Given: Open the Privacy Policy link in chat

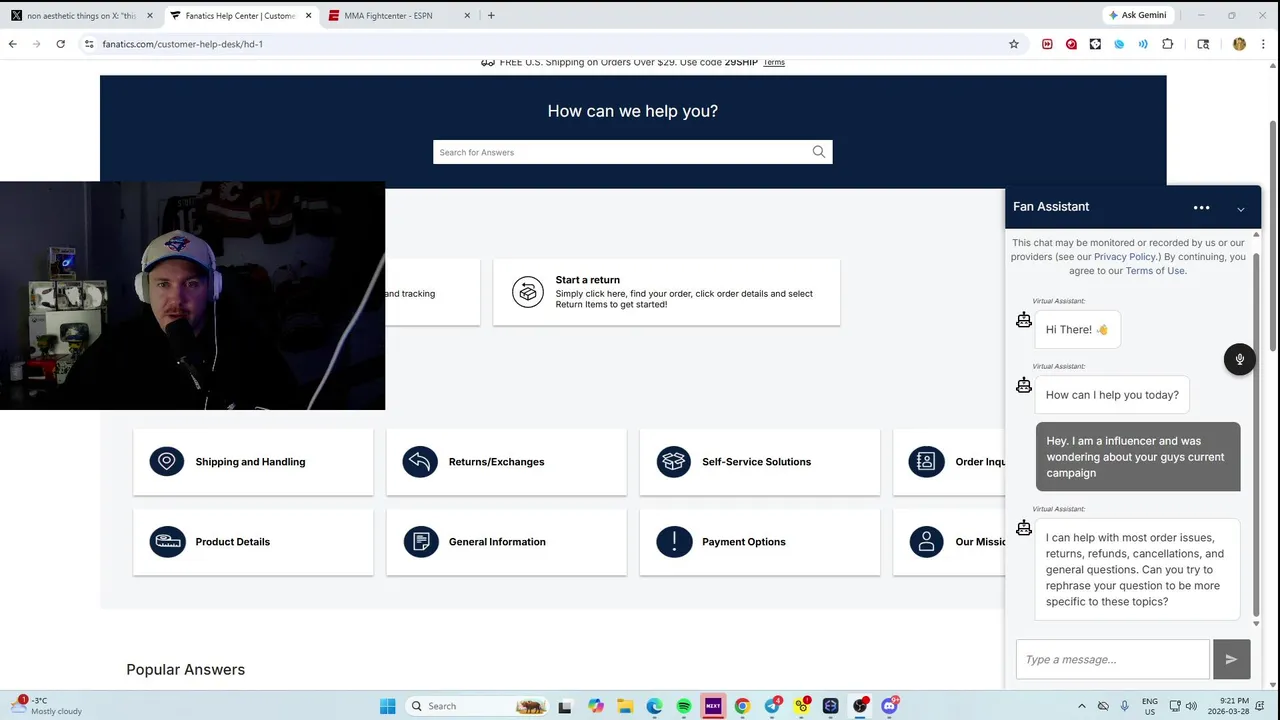Looking at the screenshot, I should coord(1125,257).
